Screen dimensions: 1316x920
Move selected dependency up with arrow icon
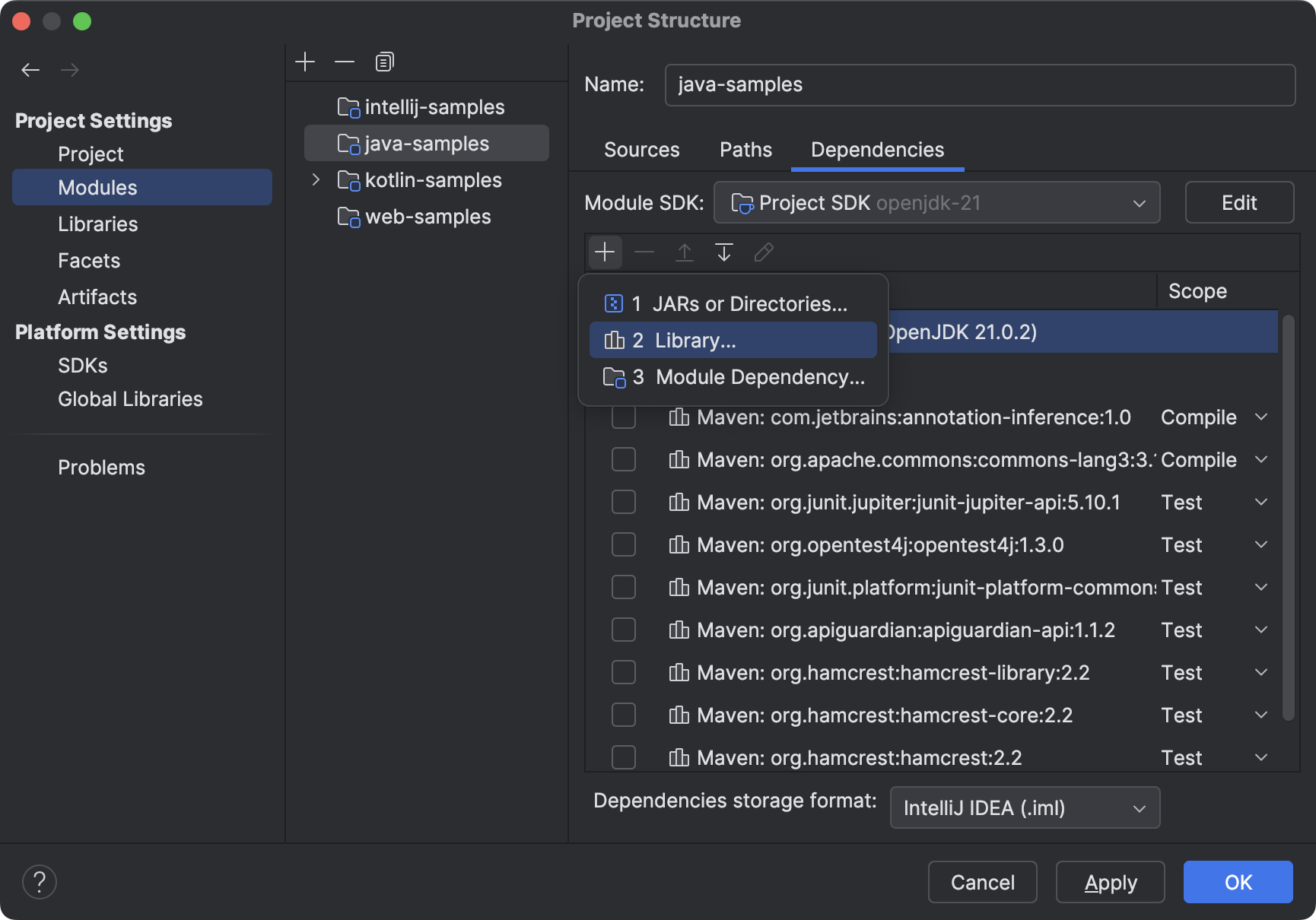point(684,252)
